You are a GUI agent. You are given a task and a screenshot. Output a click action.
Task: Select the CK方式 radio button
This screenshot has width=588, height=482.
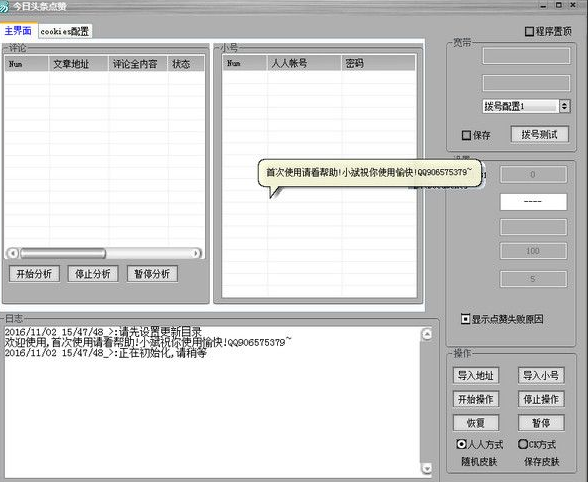click(x=523, y=444)
